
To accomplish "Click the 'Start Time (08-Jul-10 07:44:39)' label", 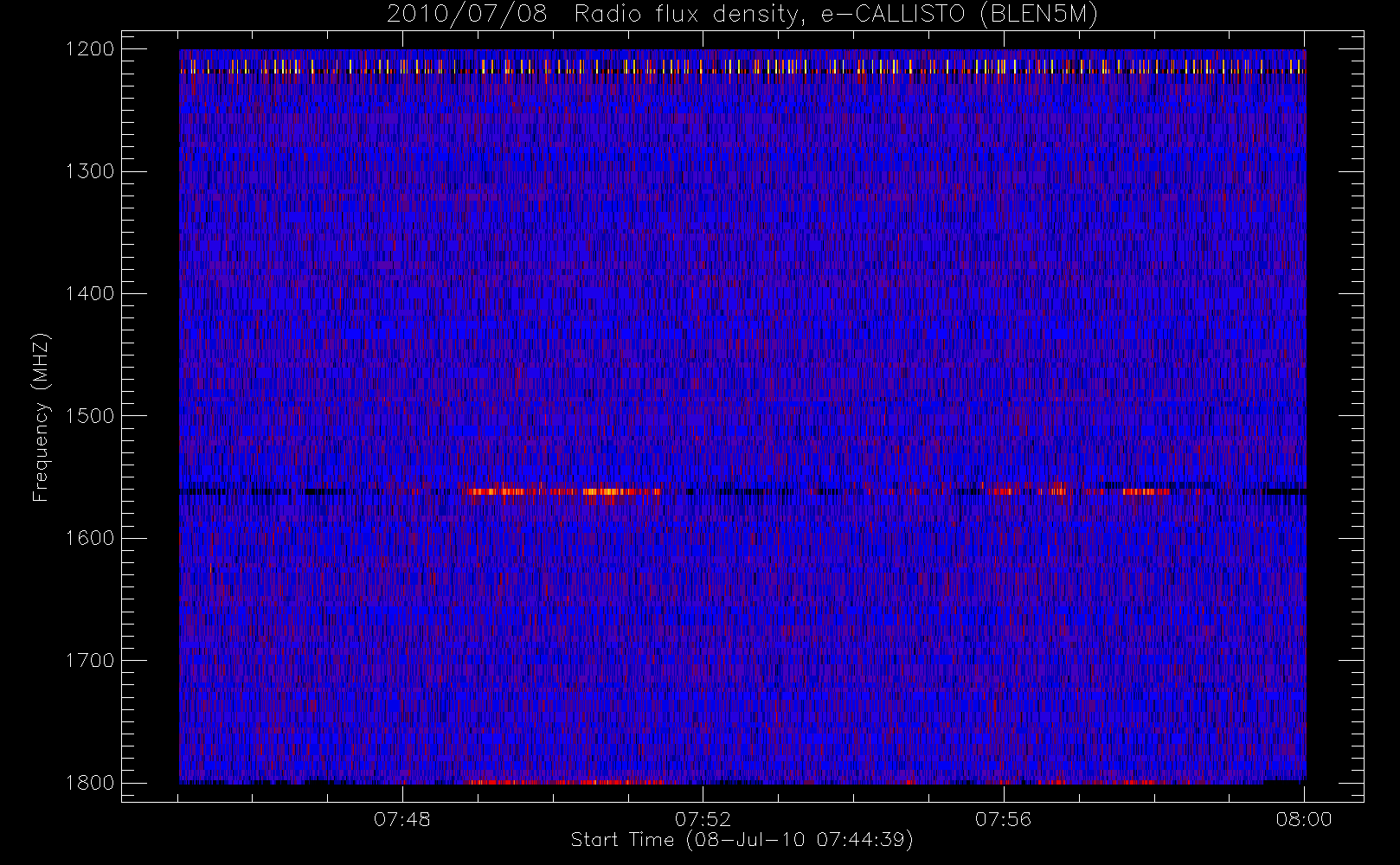I will pos(742,840).
